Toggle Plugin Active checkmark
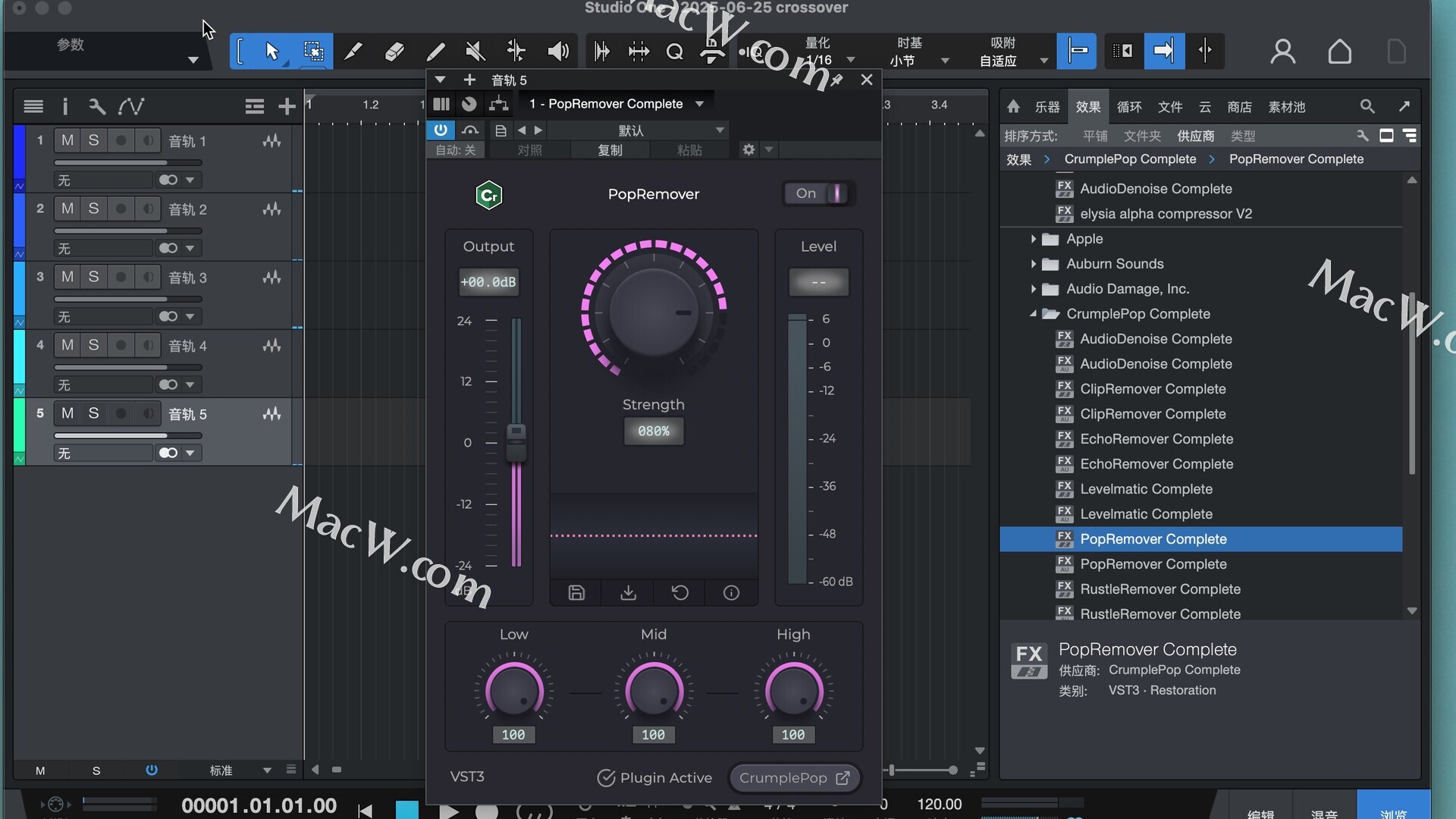The height and width of the screenshot is (819, 1456). [x=606, y=778]
